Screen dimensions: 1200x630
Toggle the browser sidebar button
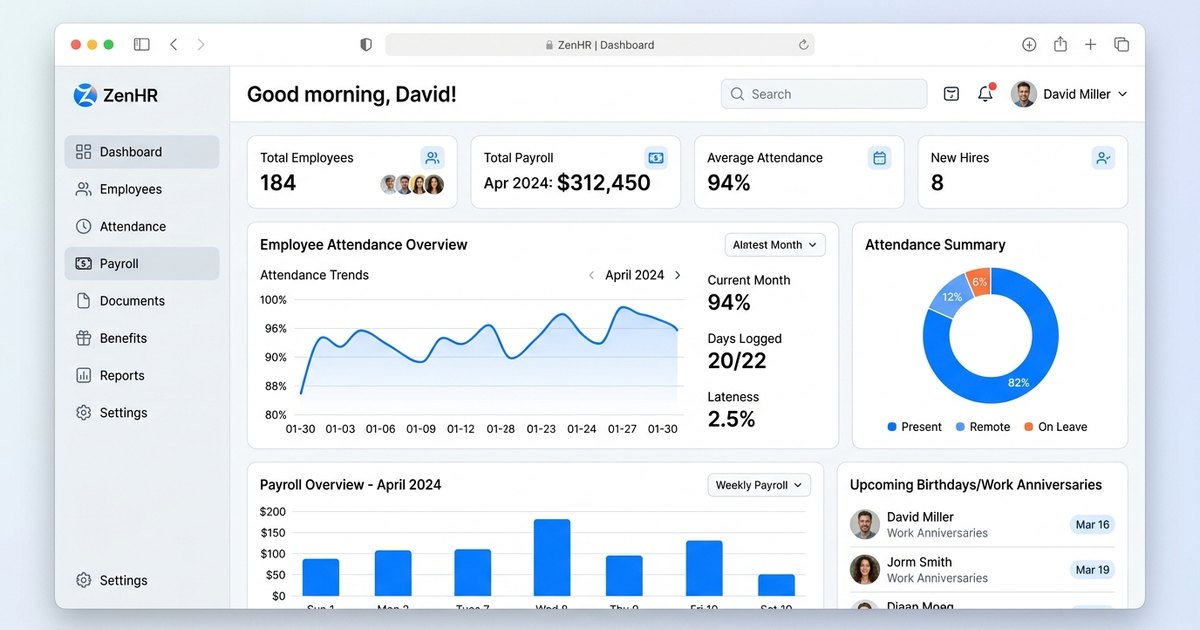coord(142,44)
